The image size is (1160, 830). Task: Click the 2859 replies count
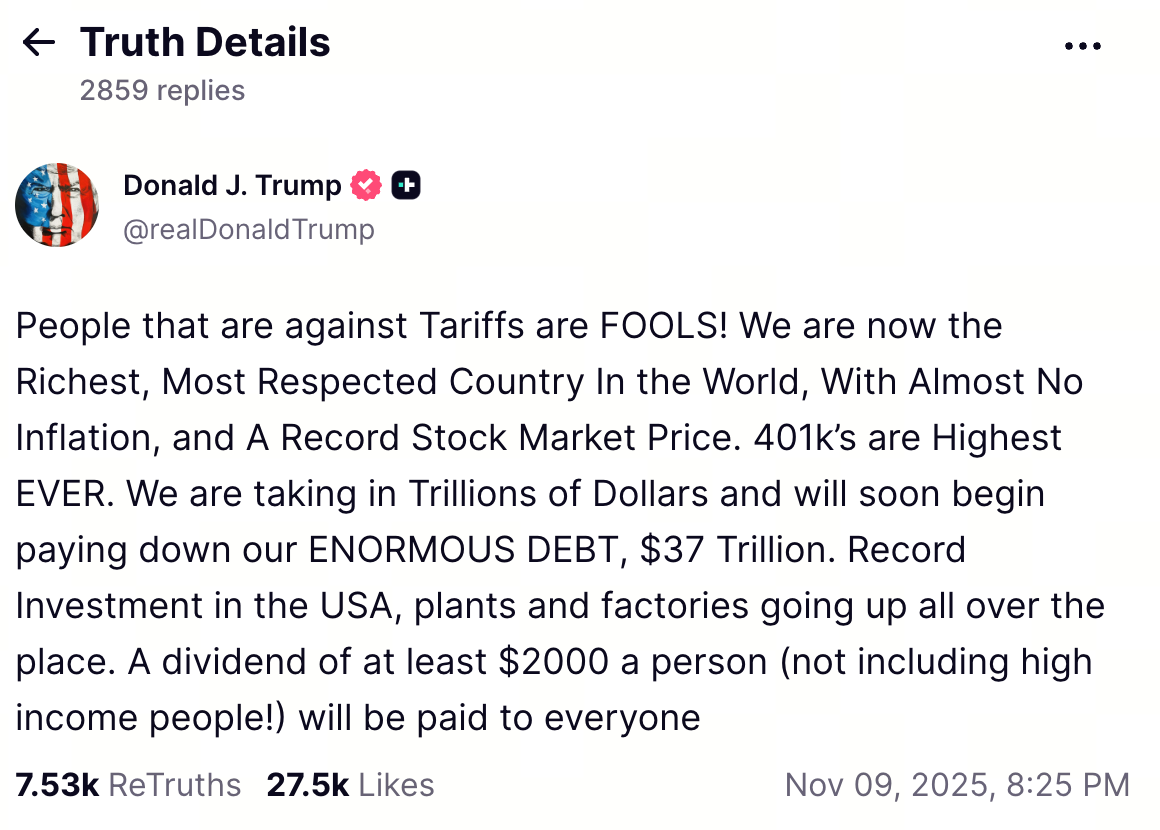tap(162, 91)
